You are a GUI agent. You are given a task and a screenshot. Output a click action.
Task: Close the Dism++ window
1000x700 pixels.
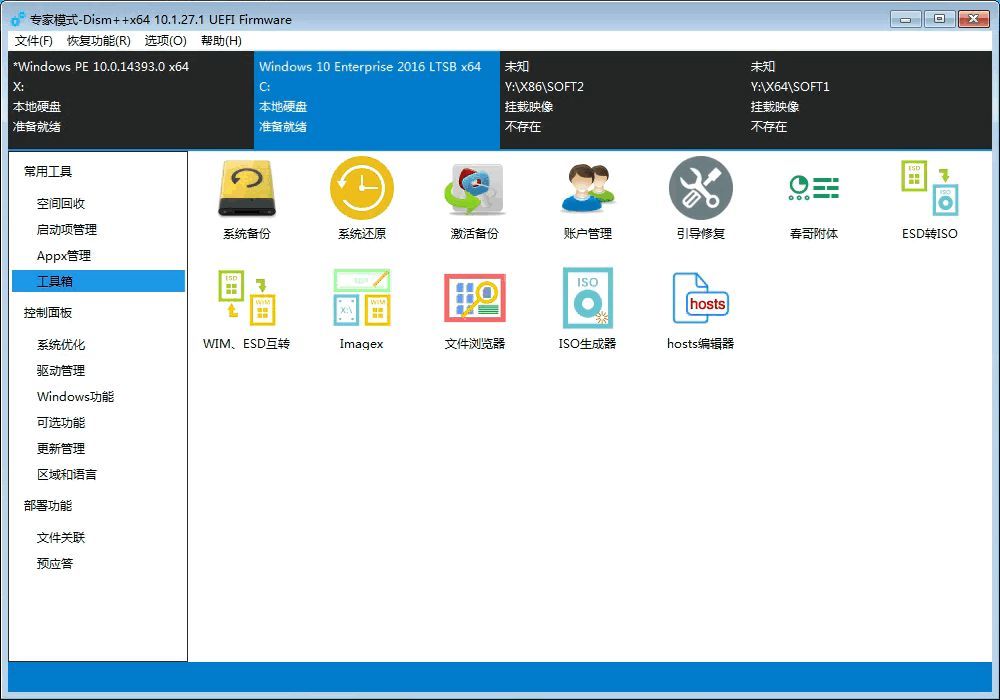[x=974, y=19]
